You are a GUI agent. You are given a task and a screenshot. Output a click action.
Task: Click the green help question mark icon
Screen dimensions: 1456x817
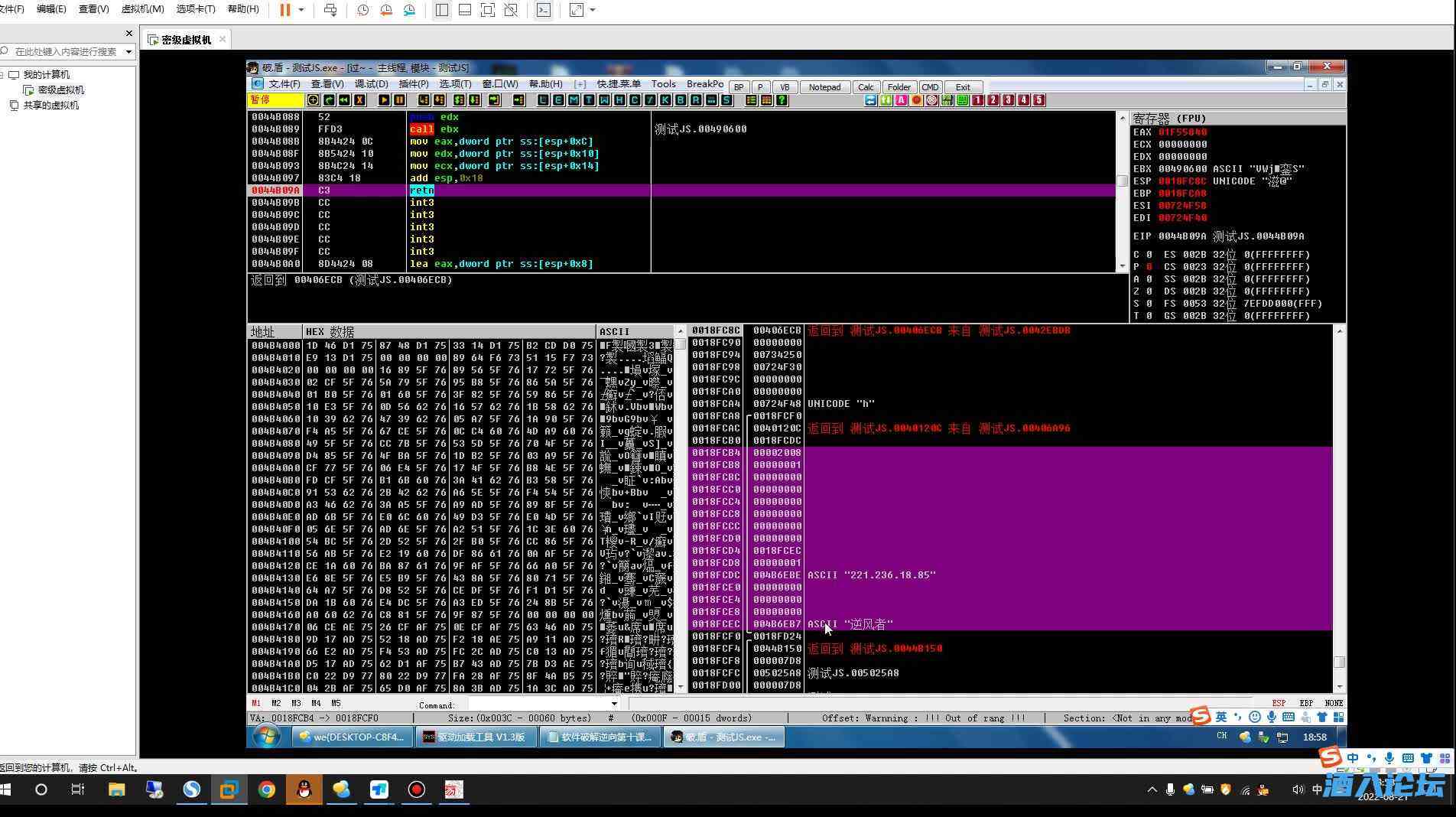(782, 100)
